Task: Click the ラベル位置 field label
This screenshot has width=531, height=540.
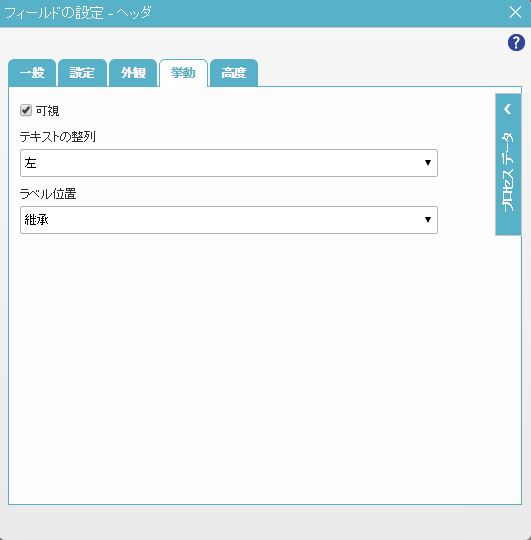Action: click(48, 194)
